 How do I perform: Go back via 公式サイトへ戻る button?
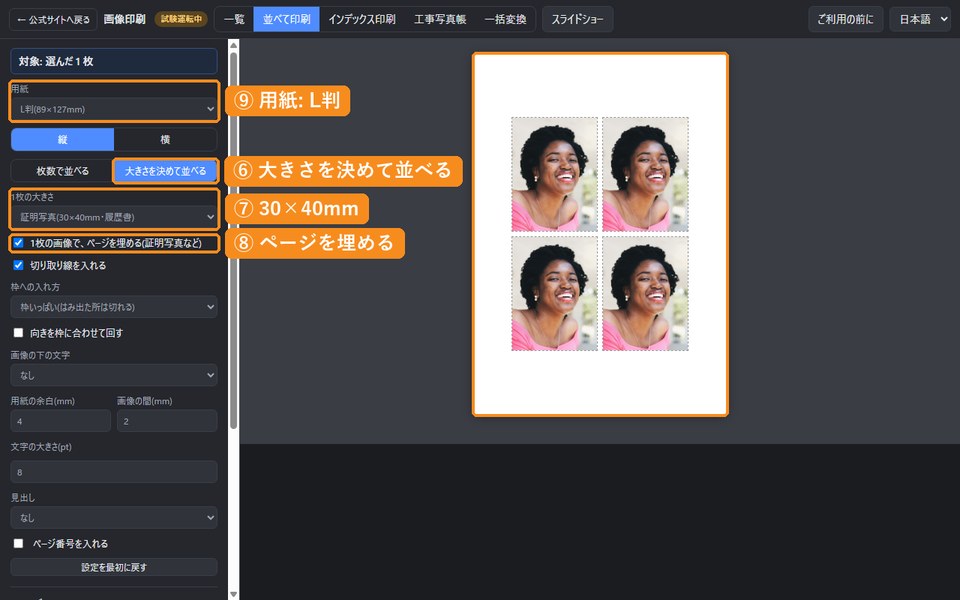point(53,20)
